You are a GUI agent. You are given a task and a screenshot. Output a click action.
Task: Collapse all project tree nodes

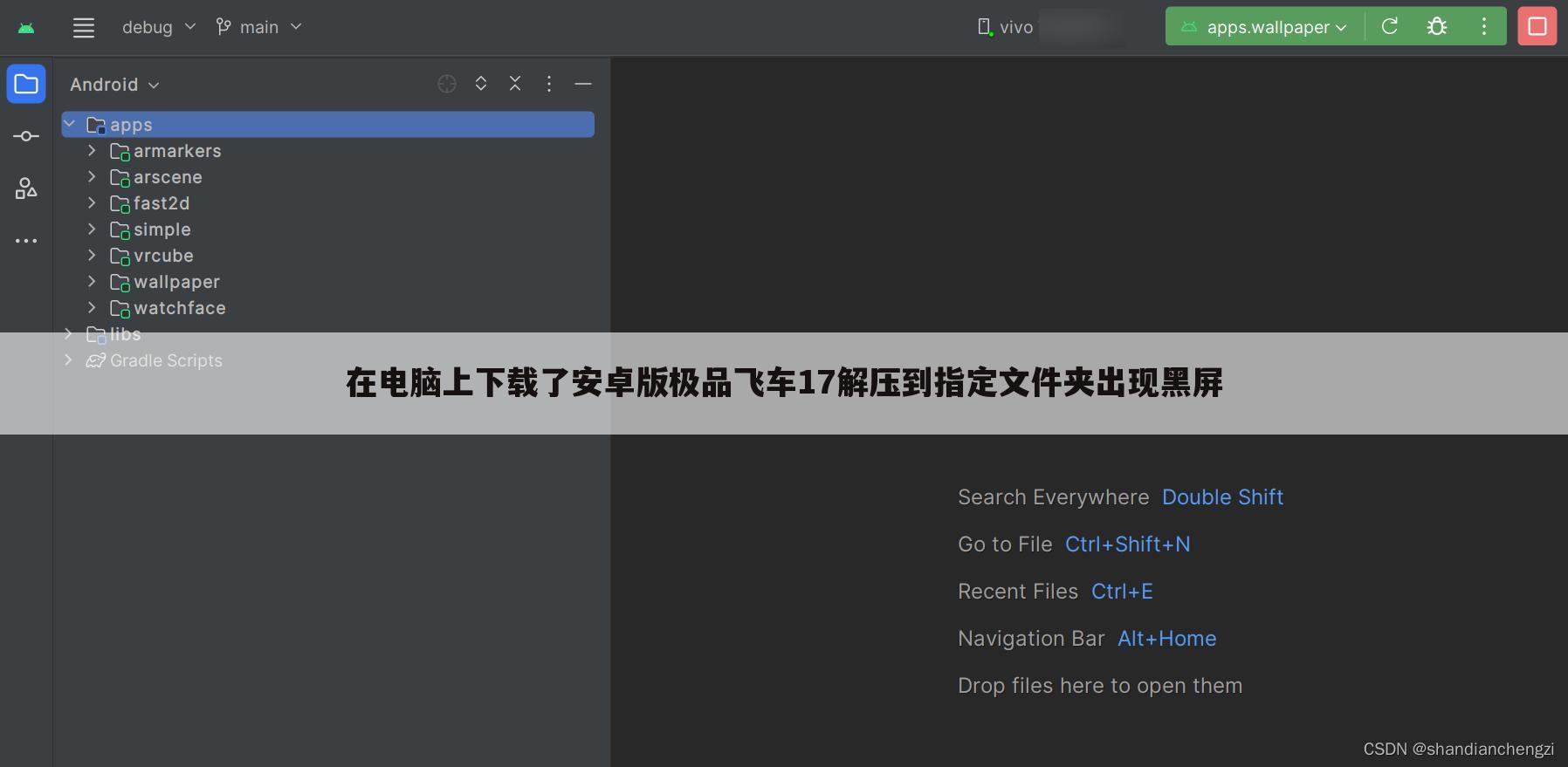[515, 83]
